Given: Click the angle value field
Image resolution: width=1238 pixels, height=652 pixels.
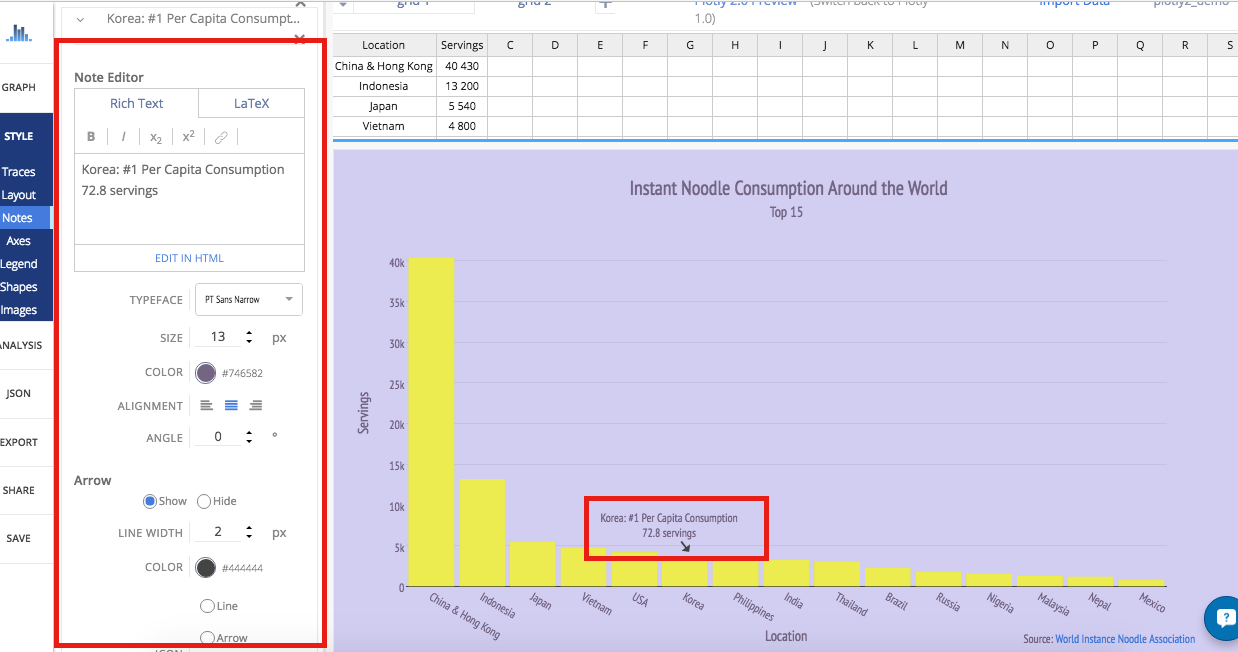Looking at the screenshot, I should (218, 437).
